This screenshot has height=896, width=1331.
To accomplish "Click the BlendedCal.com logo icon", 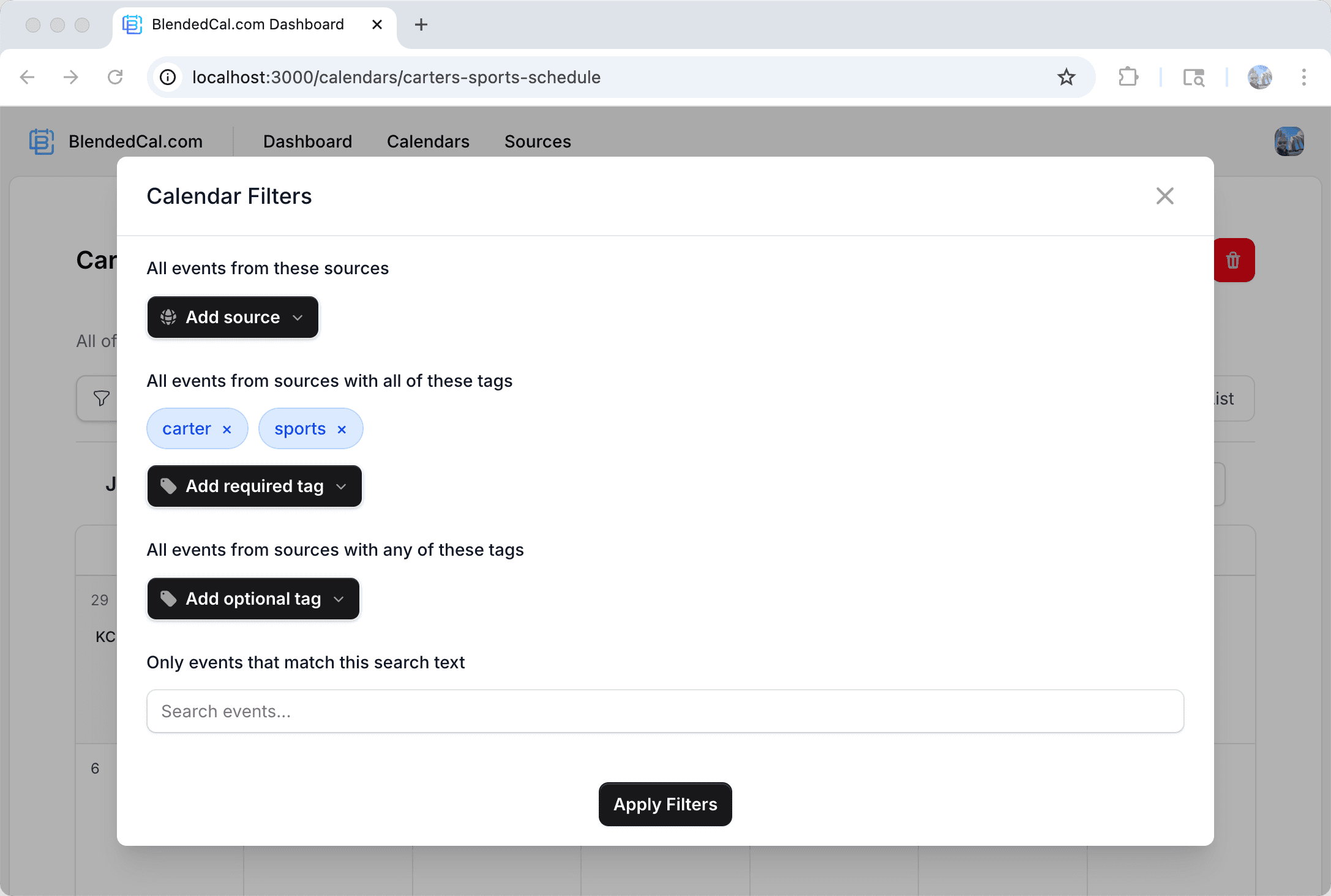I will [42, 141].
